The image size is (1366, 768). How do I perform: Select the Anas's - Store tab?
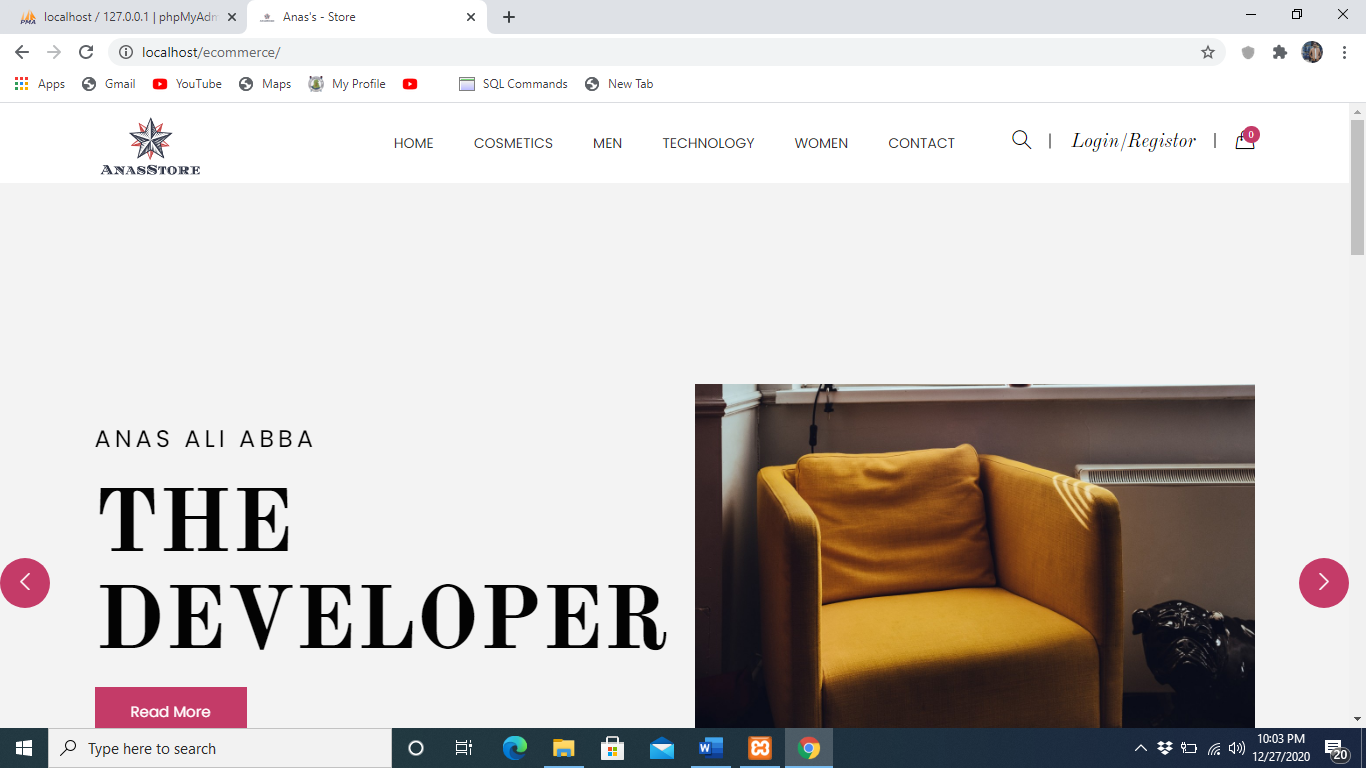point(368,17)
